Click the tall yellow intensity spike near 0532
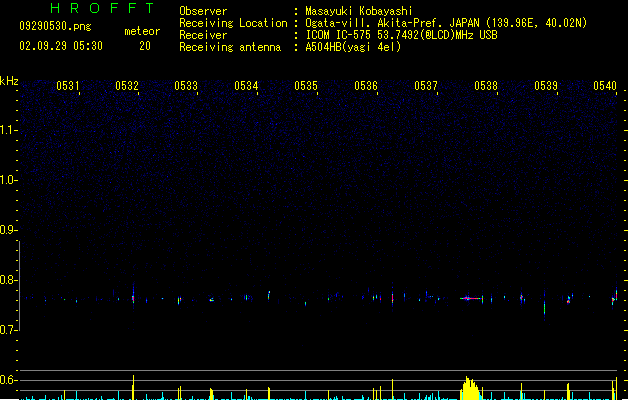The width and height of the screenshot is (629, 400). point(133,387)
